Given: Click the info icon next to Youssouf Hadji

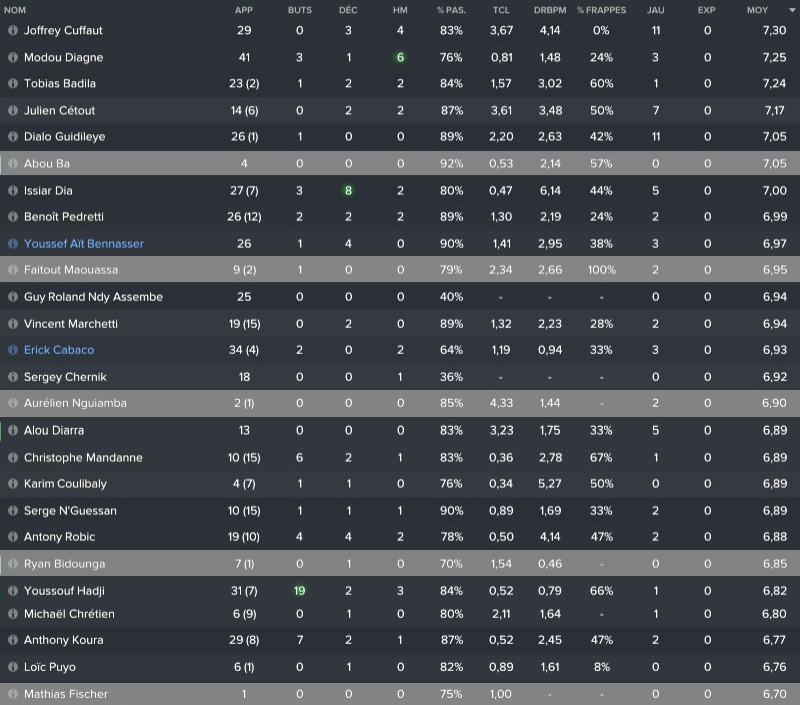Looking at the screenshot, I should tap(13, 591).
